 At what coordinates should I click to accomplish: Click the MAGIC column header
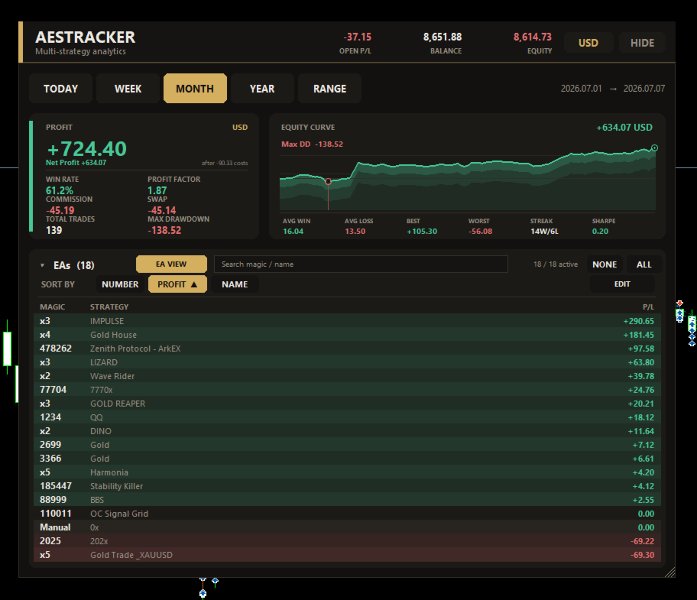(x=52, y=307)
